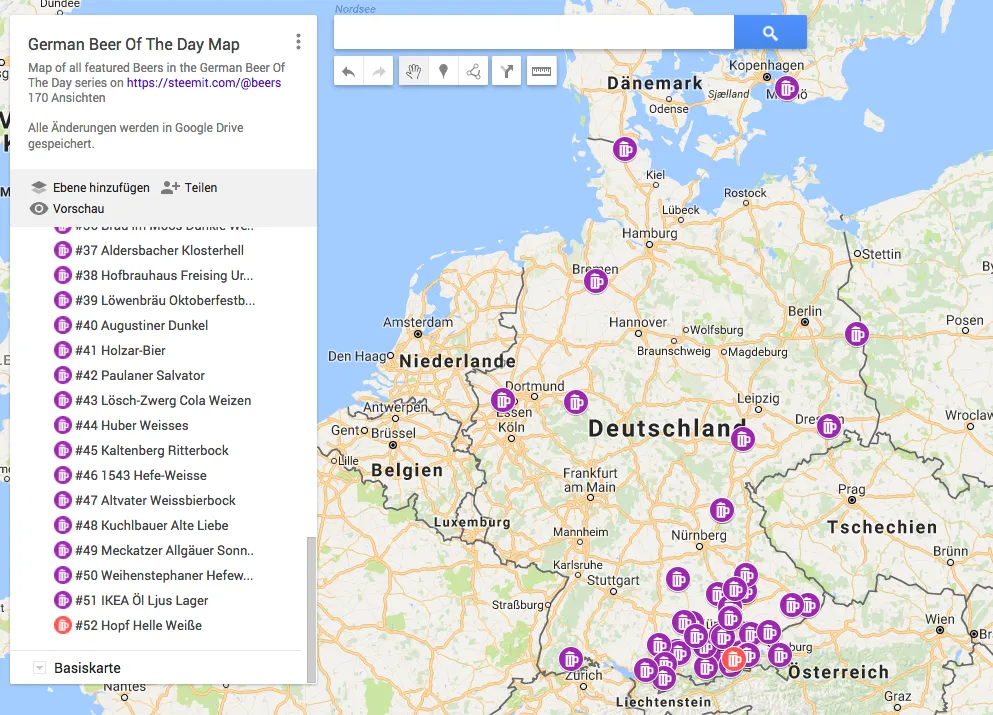Open the three-dot map options menu
993x715 pixels.
click(298, 42)
